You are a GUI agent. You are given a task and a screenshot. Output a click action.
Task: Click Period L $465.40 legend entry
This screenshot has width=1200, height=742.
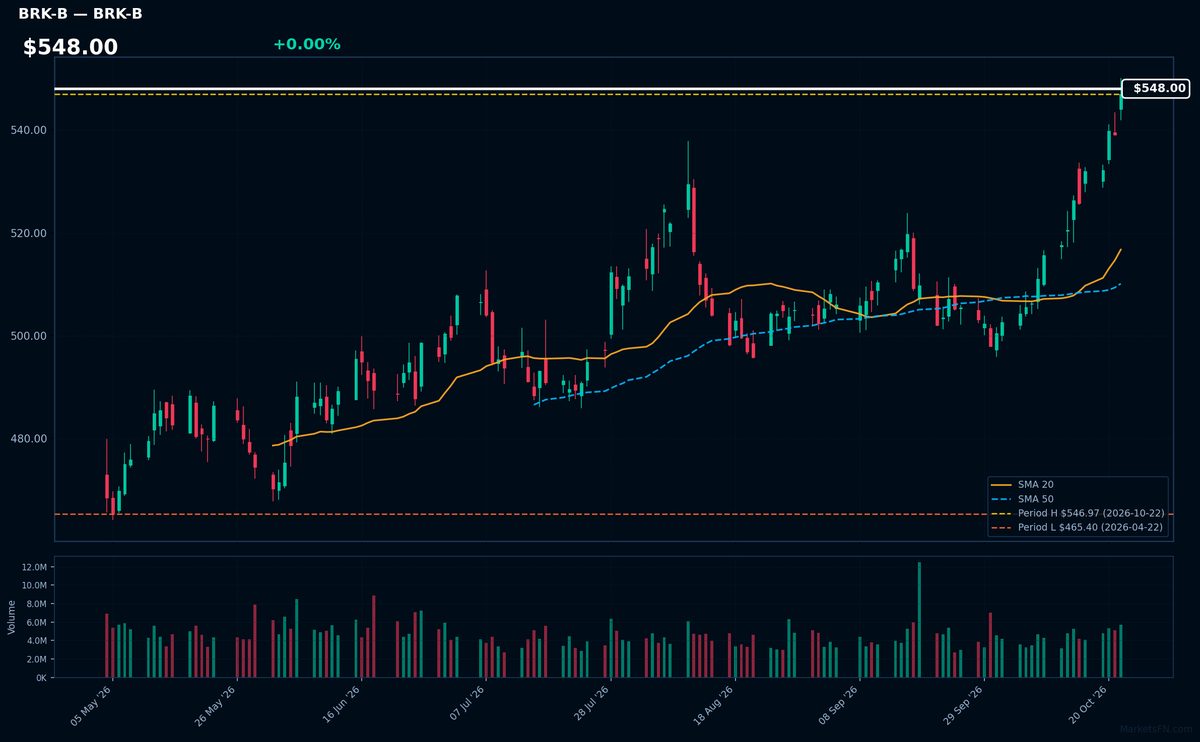pos(1078,527)
